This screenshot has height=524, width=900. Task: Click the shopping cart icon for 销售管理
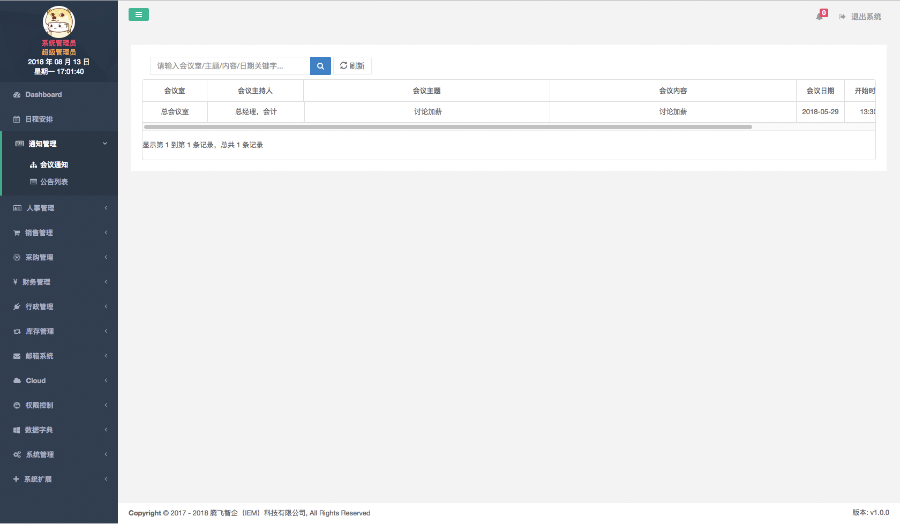click(x=16, y=233)
